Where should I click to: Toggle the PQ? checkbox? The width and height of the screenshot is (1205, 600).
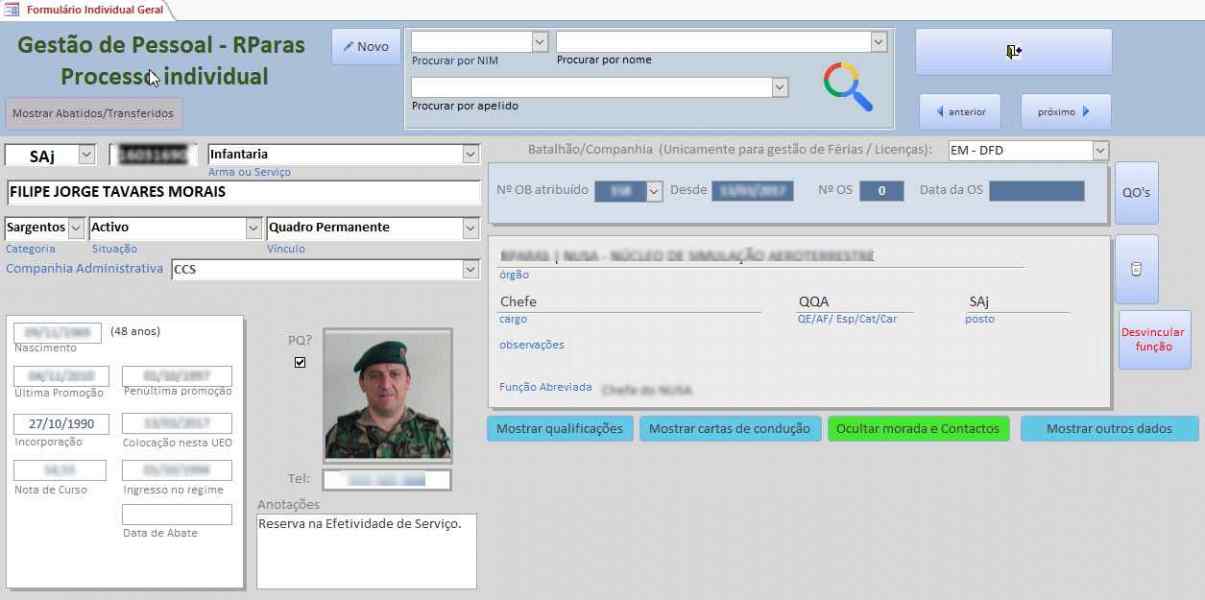[x=300, y=362]
